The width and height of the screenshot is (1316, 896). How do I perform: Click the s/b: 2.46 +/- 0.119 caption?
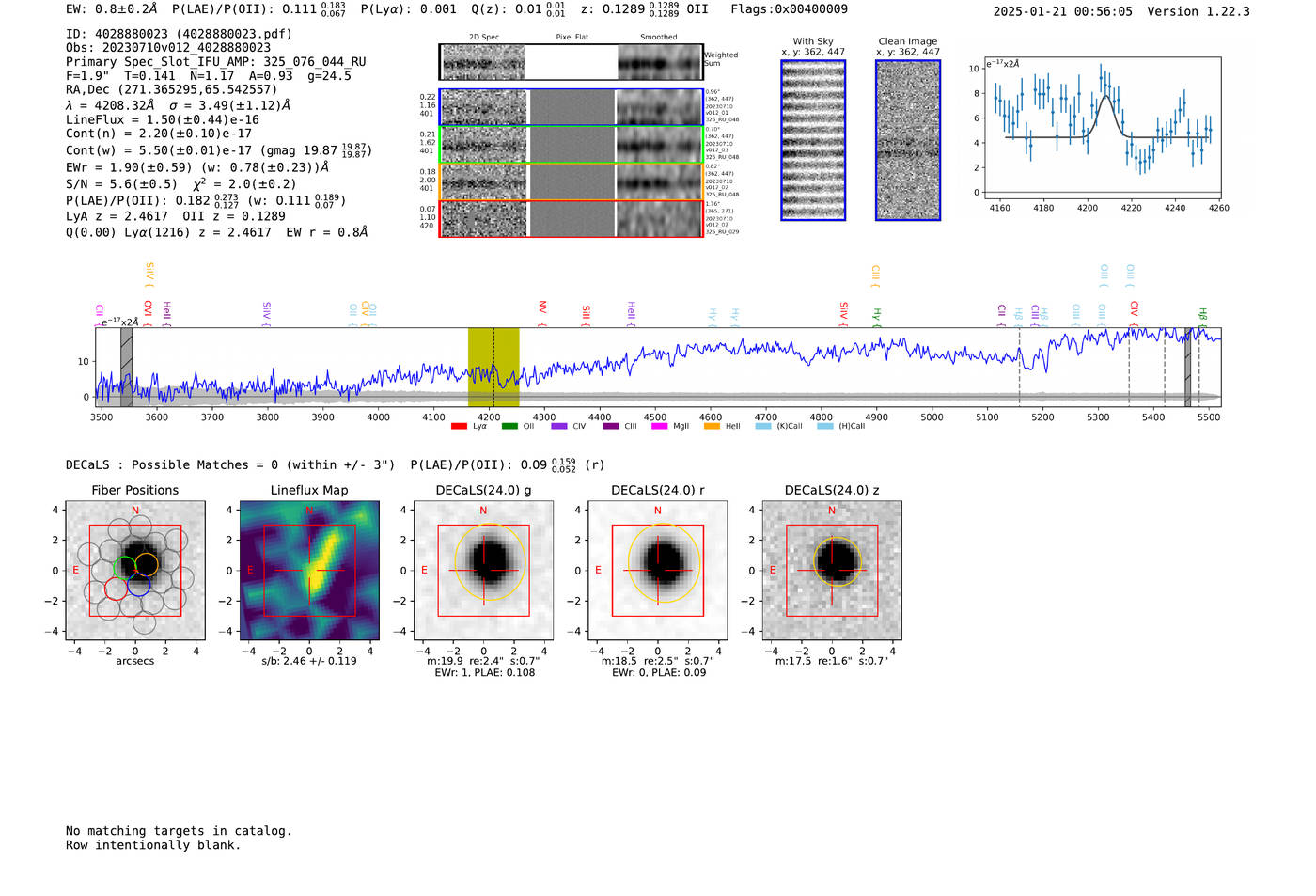coord(309,661)
